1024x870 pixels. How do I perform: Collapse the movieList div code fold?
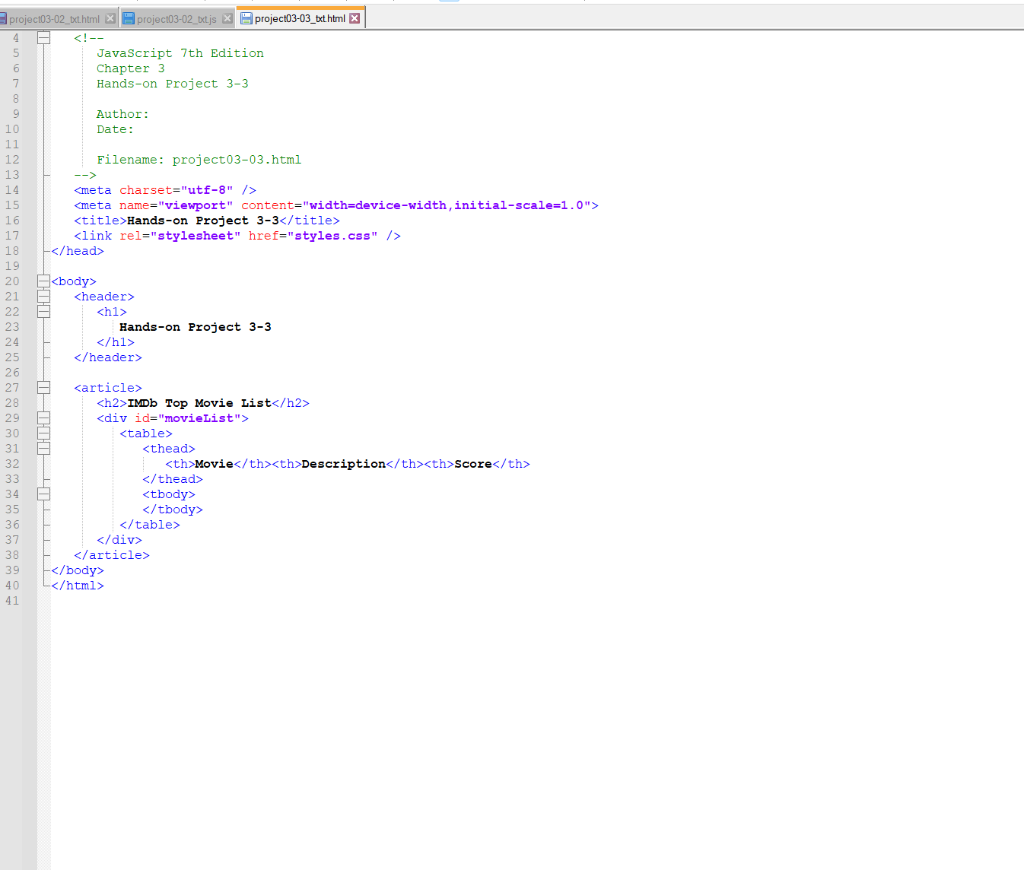click(x=42, y=418)
